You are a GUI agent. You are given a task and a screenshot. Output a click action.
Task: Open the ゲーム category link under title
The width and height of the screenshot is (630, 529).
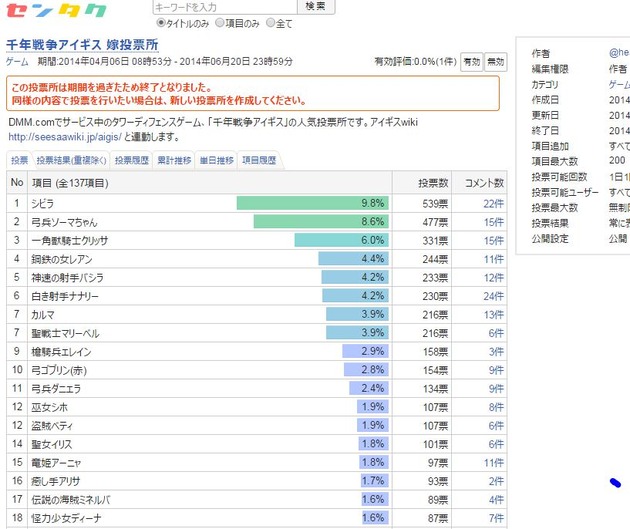pos(17,62)
